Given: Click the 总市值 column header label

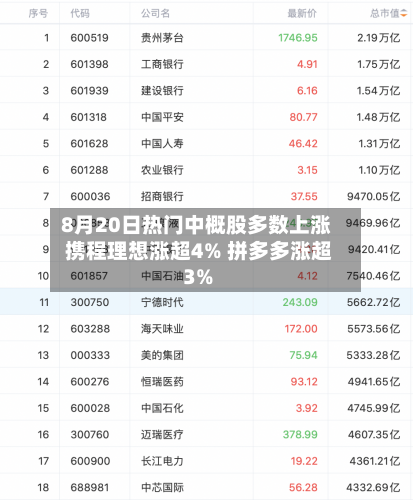Looking at the screenshot, I should (385, 13).
